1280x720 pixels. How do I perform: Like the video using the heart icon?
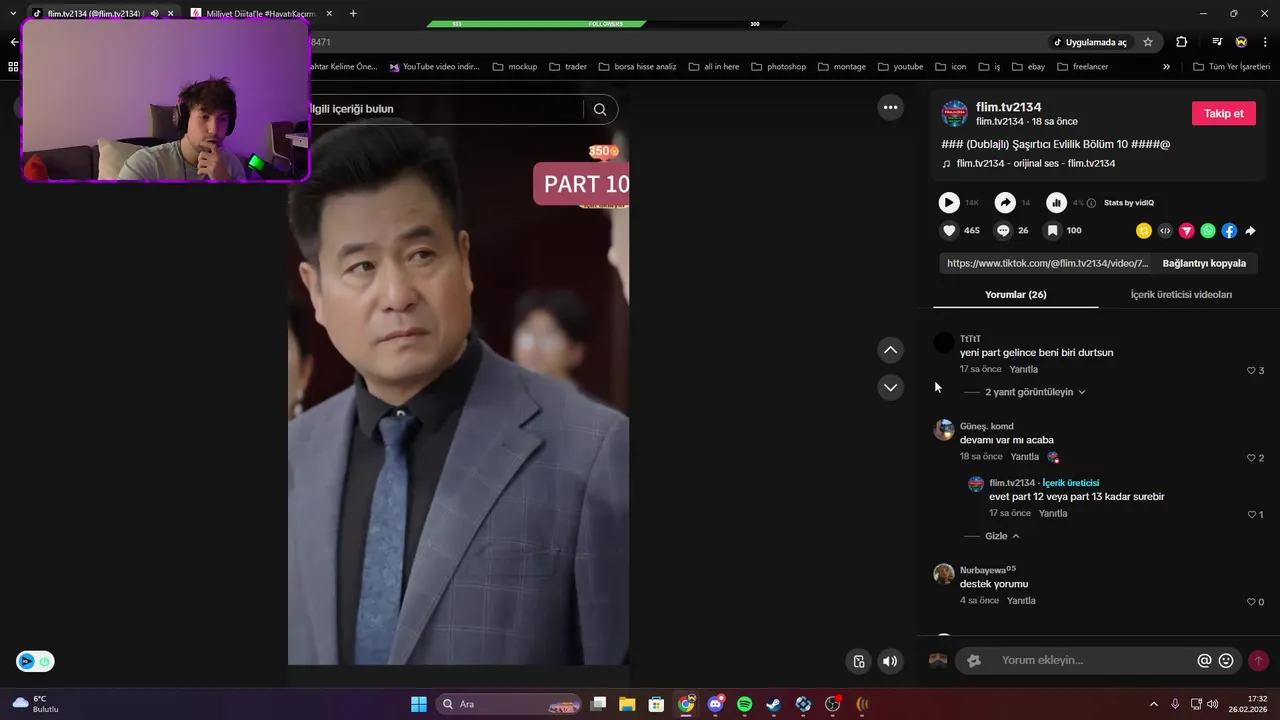point(949,230)
